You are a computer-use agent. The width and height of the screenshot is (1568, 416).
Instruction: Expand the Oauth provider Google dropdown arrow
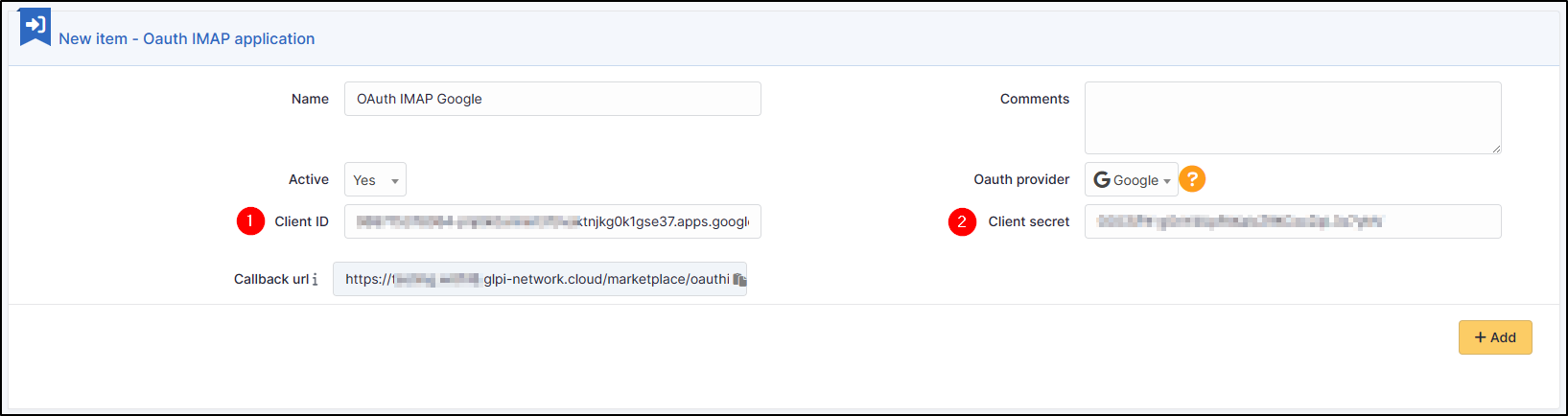1167,181
